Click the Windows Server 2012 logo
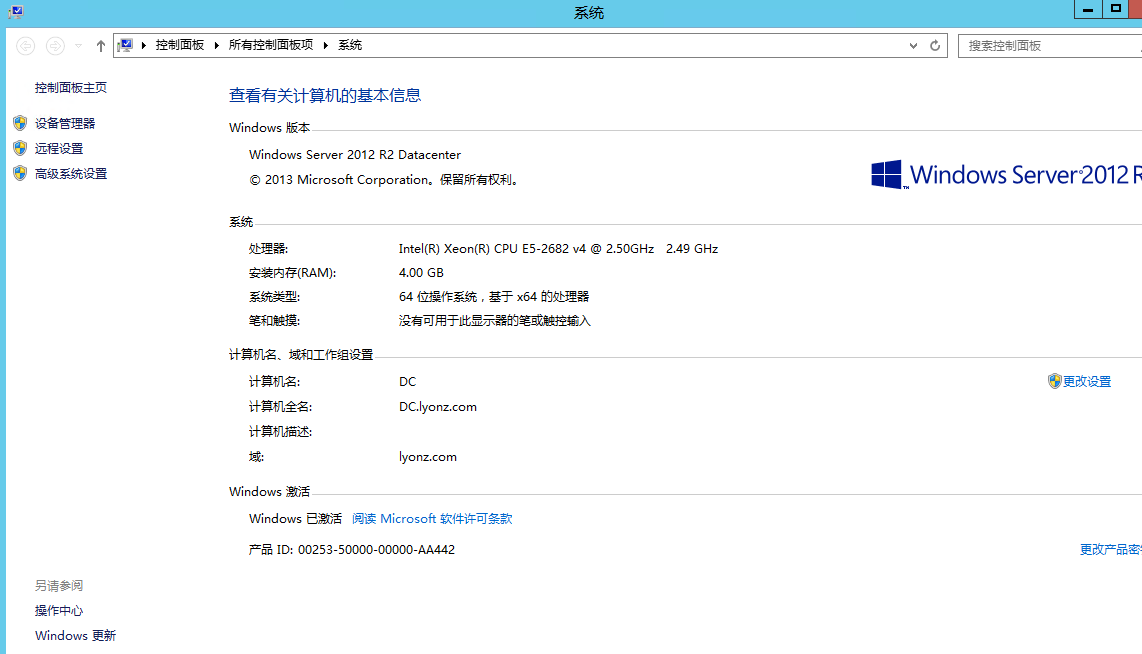The image size is (1142, 654). click(1006, 175)
